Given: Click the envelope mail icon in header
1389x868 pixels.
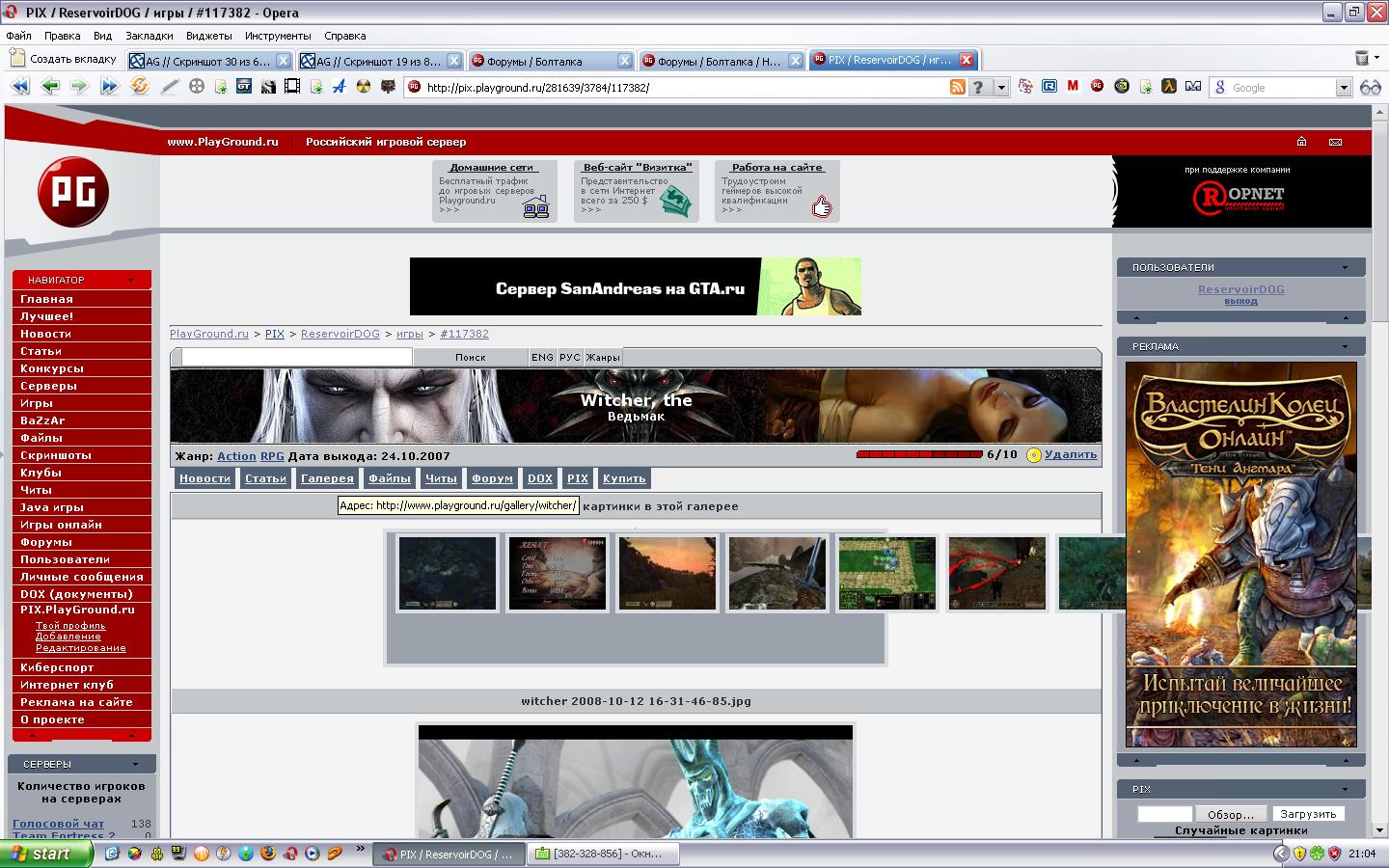Looking at the screenshot, I should 1335,142.
